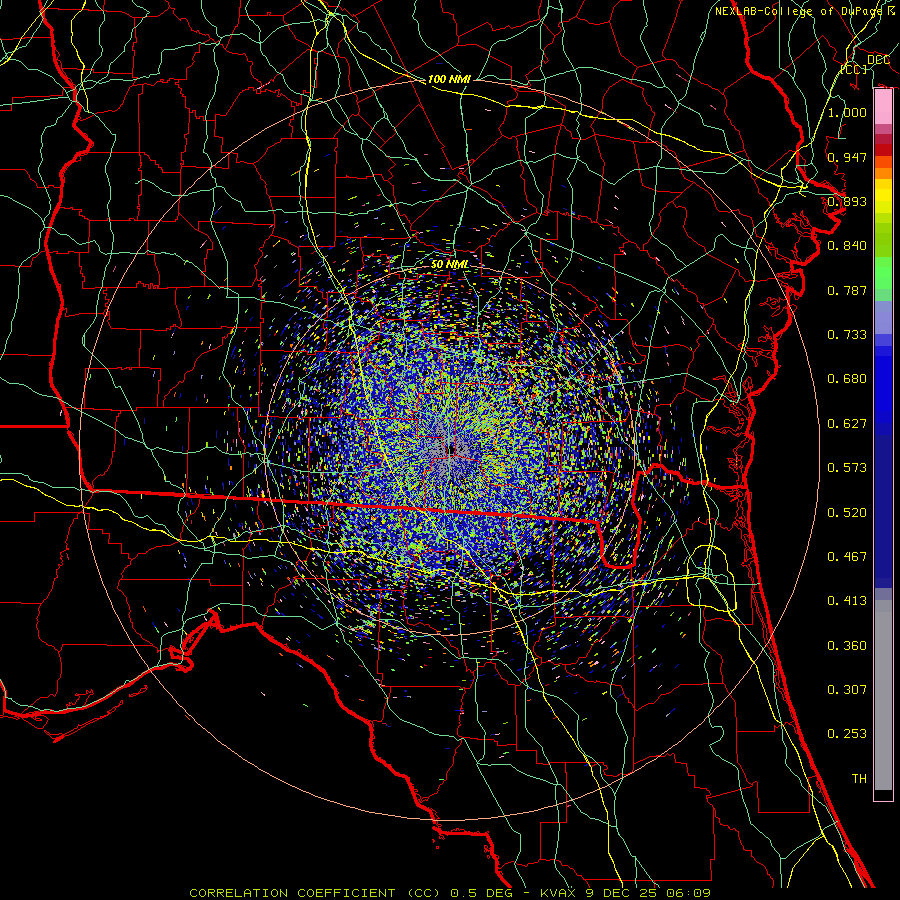Click the 0.893 legend value
Screen dimensions: 900x900
coord(847,201)
